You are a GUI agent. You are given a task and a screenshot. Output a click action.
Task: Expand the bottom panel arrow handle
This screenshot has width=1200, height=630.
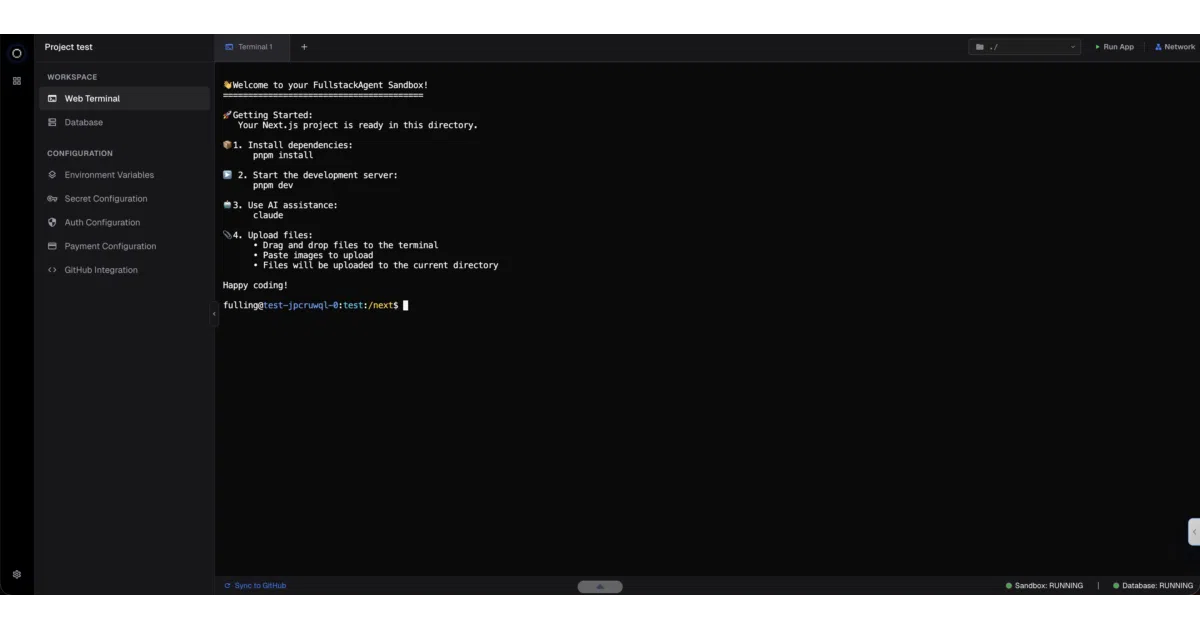point(600,587)
